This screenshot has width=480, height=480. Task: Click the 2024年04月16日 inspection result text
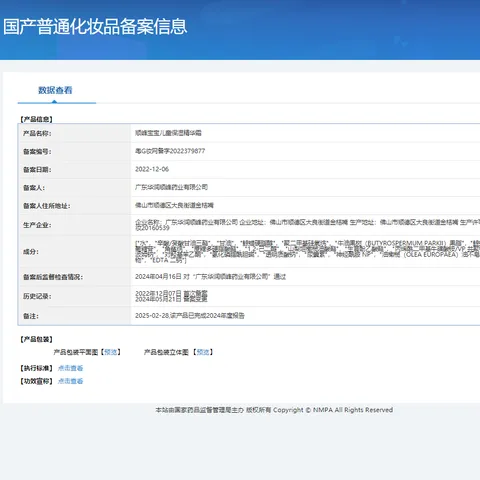tap(210, 277)
